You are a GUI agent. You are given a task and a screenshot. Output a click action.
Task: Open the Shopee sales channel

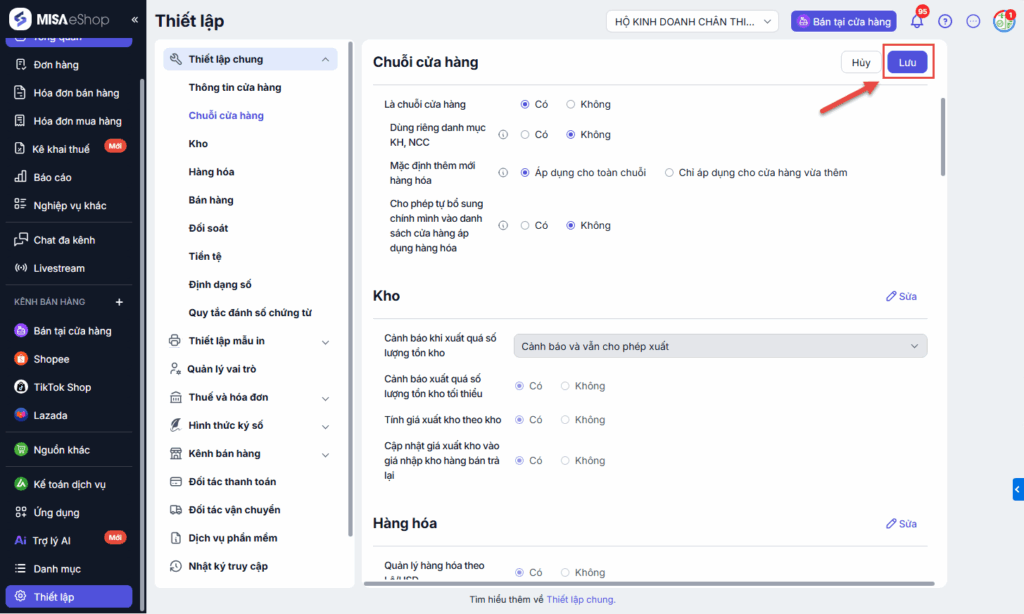pos(51,359)
